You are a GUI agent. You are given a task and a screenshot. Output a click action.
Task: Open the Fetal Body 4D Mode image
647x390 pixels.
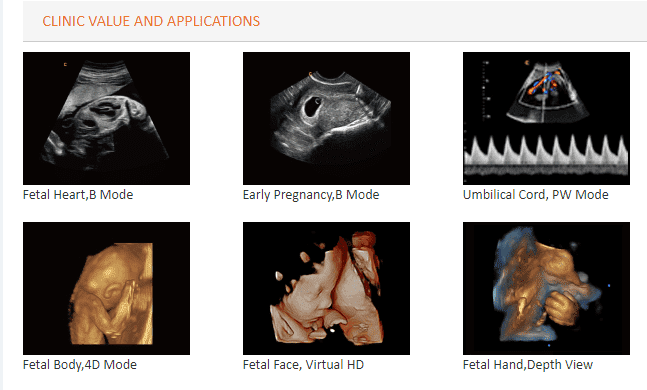106,288
